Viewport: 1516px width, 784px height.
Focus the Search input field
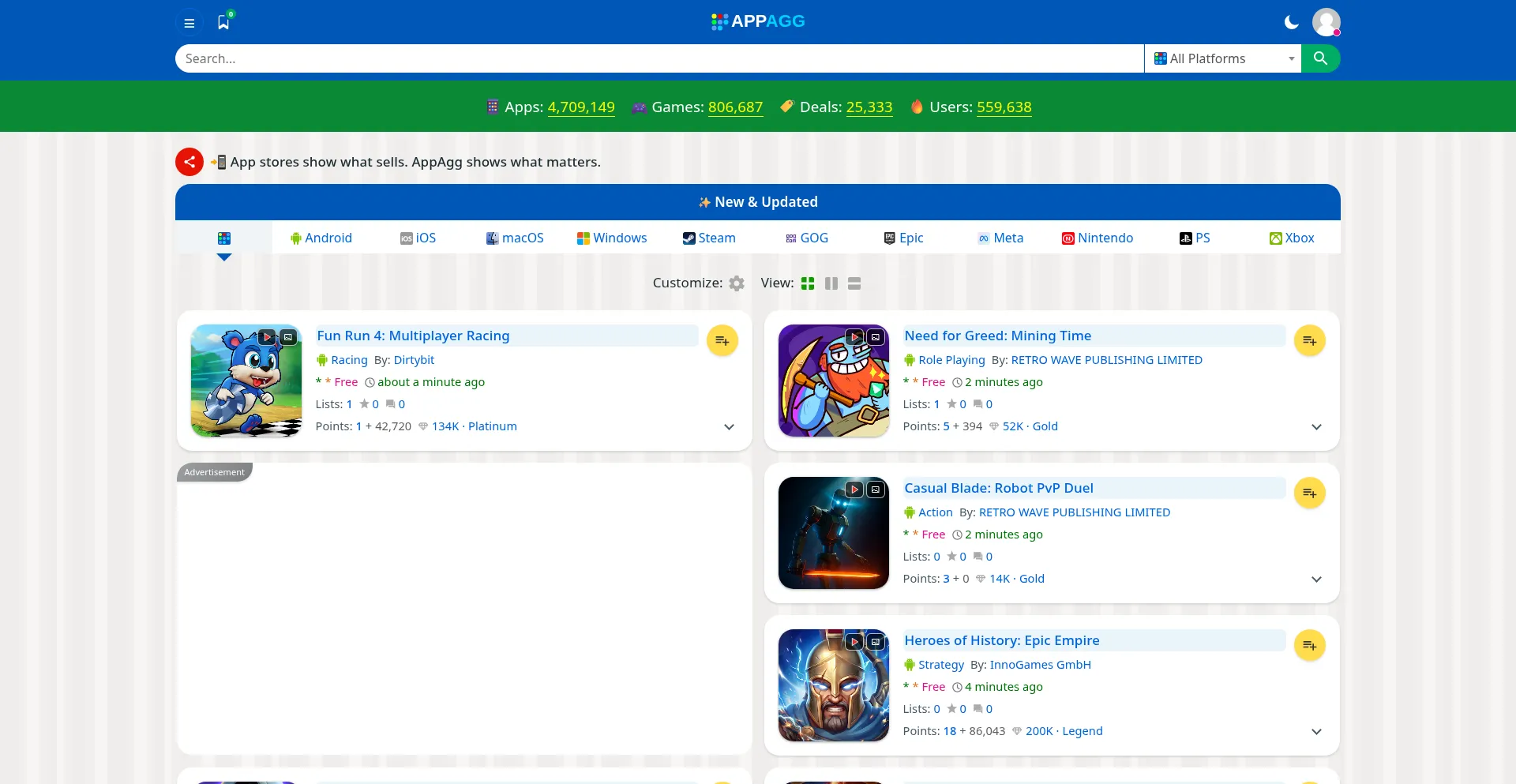tap(660, 58)
